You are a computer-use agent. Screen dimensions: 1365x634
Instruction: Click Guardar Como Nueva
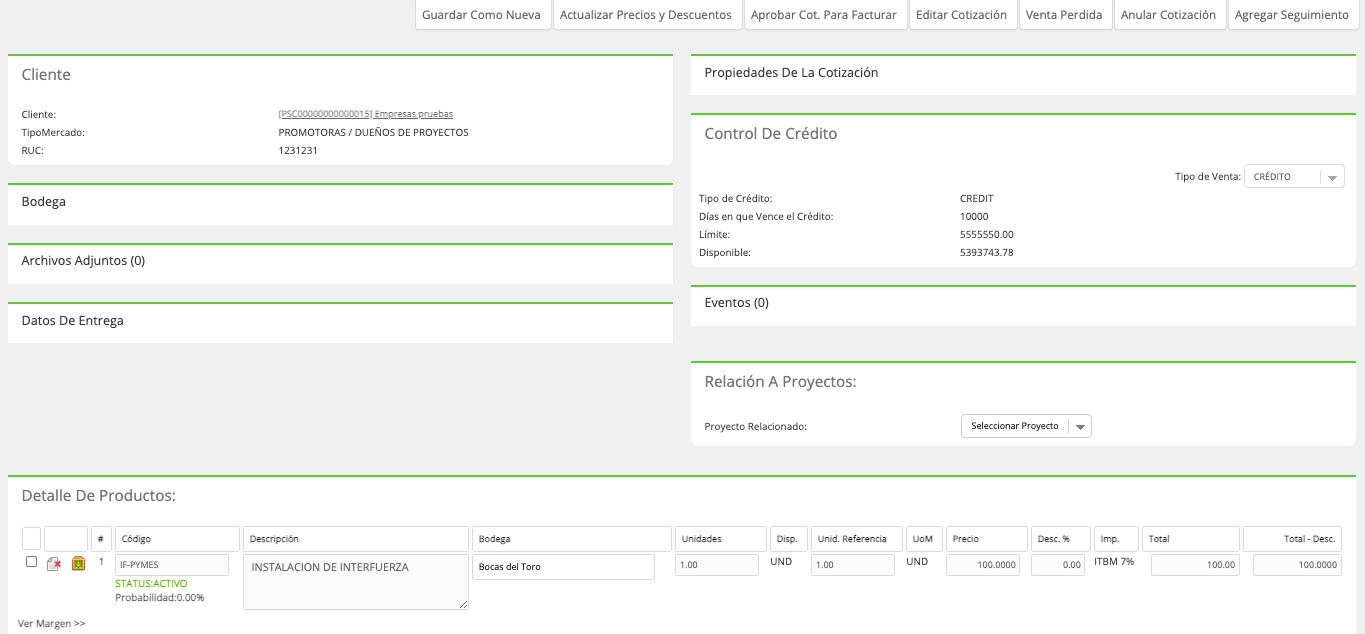[x=482, y=15]
